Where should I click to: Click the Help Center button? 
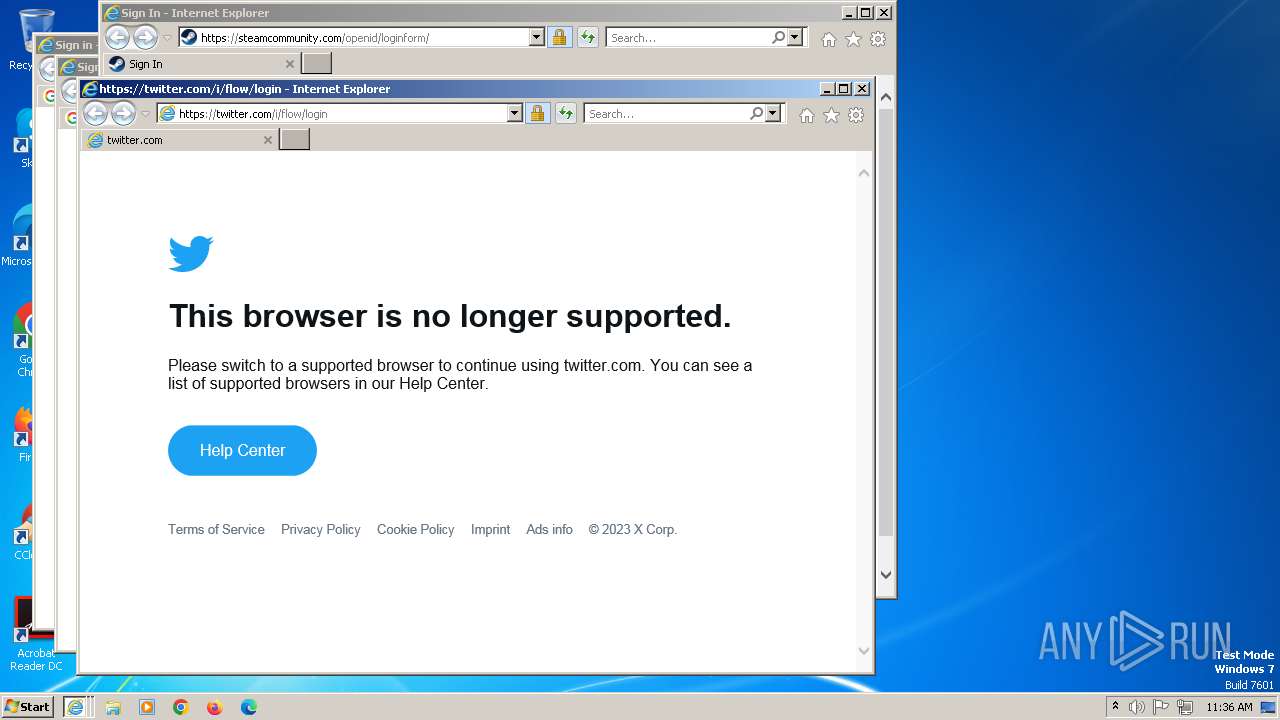242,450
